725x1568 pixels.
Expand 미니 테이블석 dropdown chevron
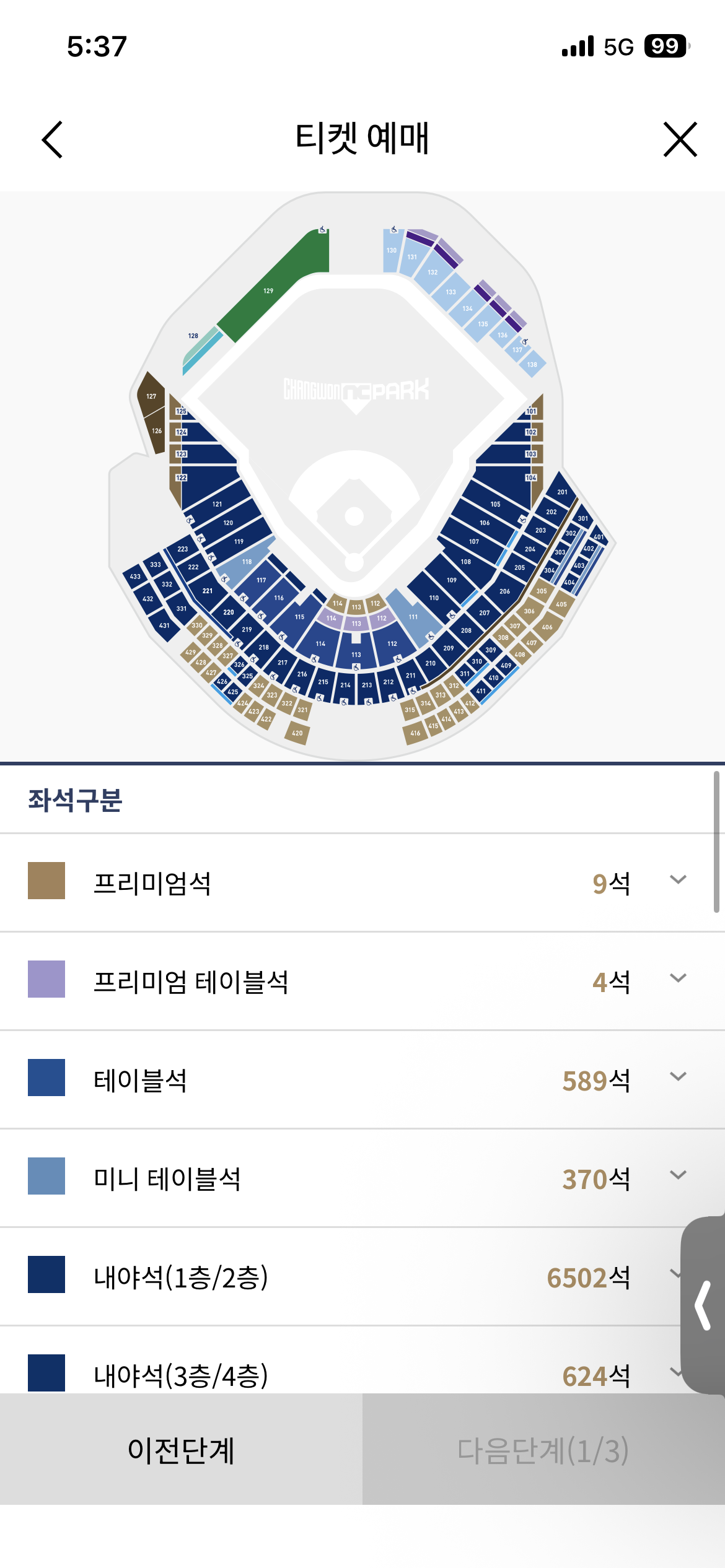click(679, 1175)
